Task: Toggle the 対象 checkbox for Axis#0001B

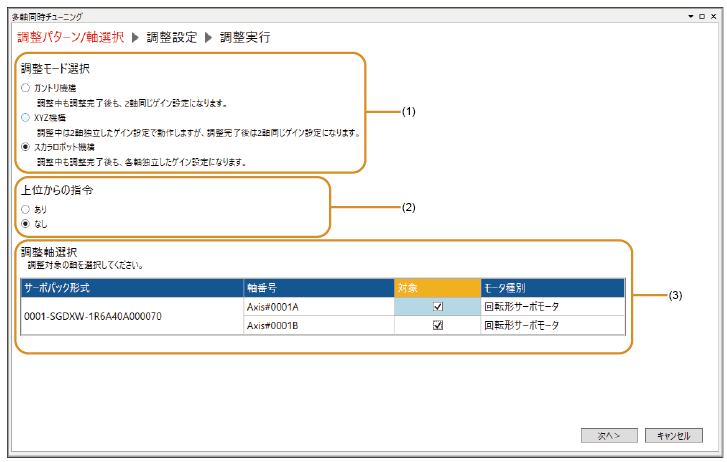Action: click(437, 325)
